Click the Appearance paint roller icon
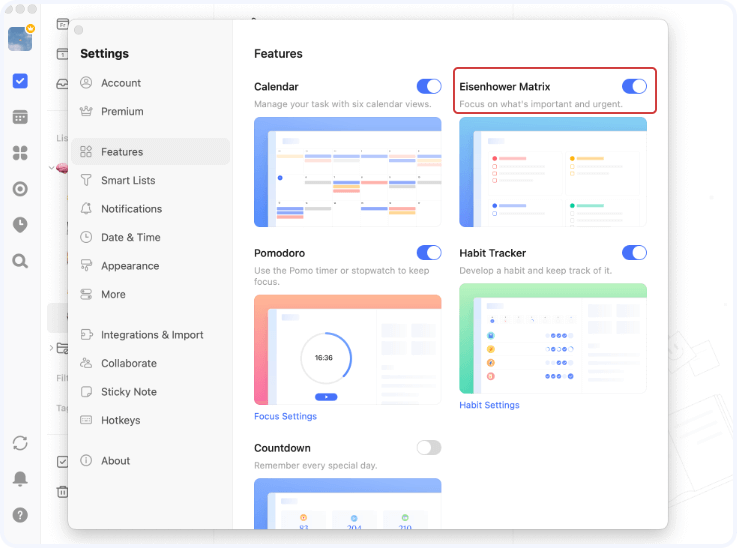Image resolution: width=737 pixels, height=548 pixels. (86, 266)
